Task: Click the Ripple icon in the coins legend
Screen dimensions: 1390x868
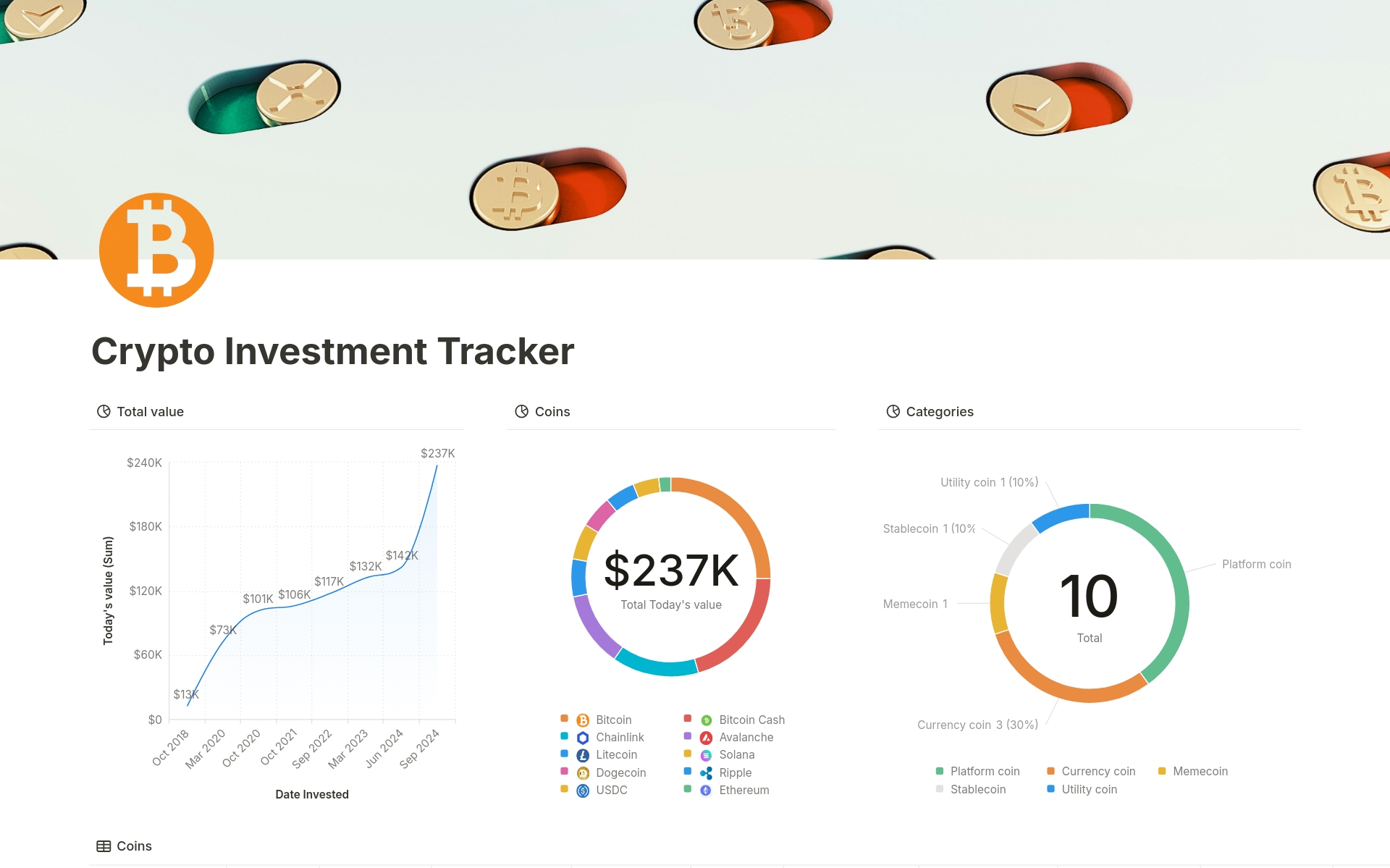Action: [x=706, y=772]
